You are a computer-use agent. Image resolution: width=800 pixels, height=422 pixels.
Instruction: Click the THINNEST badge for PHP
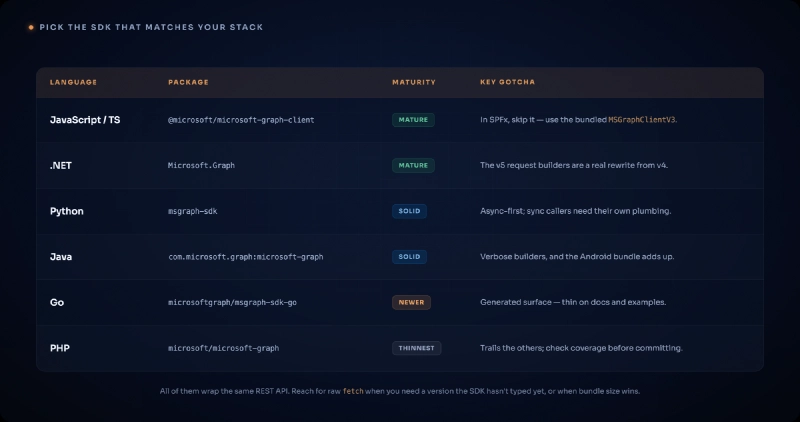click(x=416, y=348)
